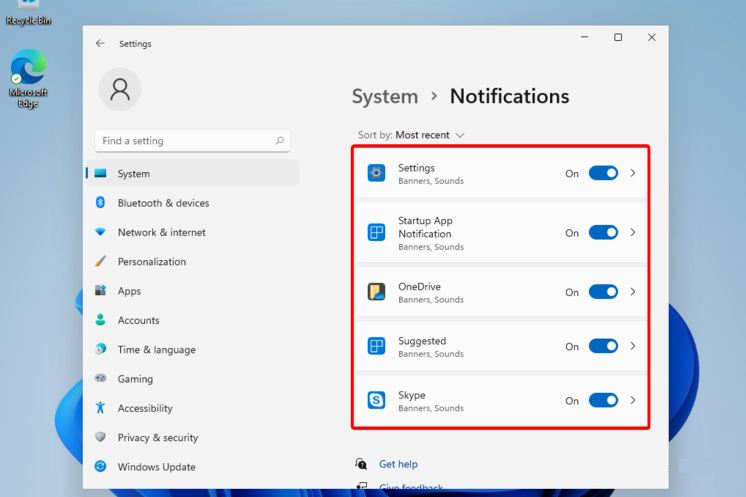This screenshot has height=497, width=746.
Task: Click the Gaming controller icon
Action: (100, 378)
